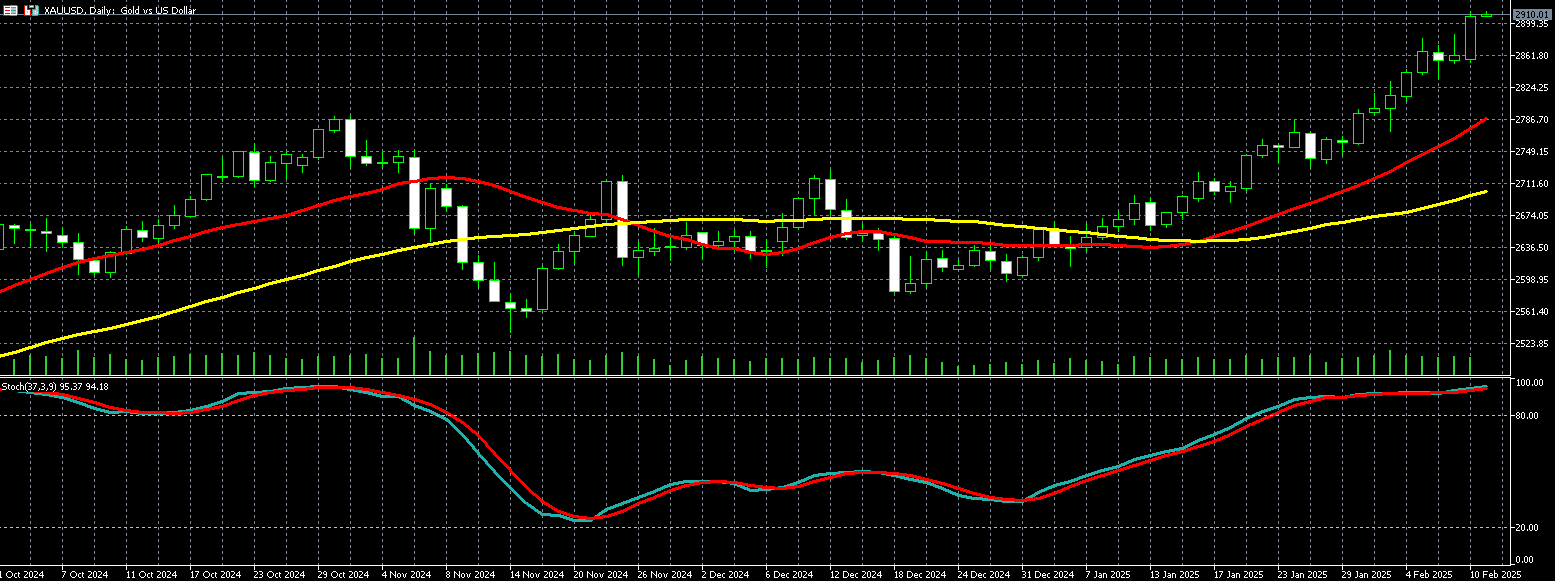The width and height of the screenshot is (1555, 581).
Task: Click price level 2674.05 on the scale
Action: pyautogui.click(x=1531, y=216)
